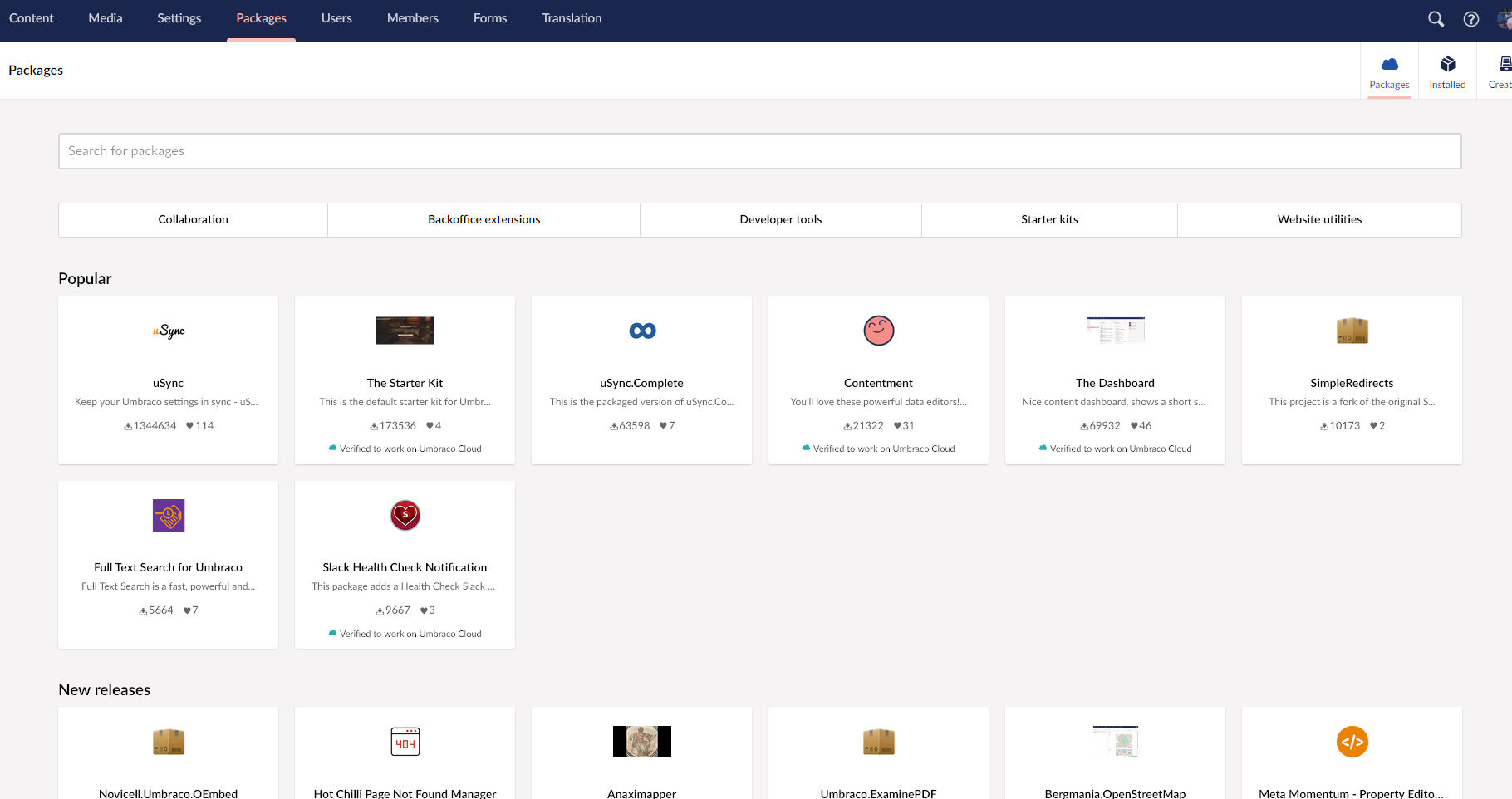
Task: Open the SimpleRedirects package title
Action: [x=1352, y=383]
